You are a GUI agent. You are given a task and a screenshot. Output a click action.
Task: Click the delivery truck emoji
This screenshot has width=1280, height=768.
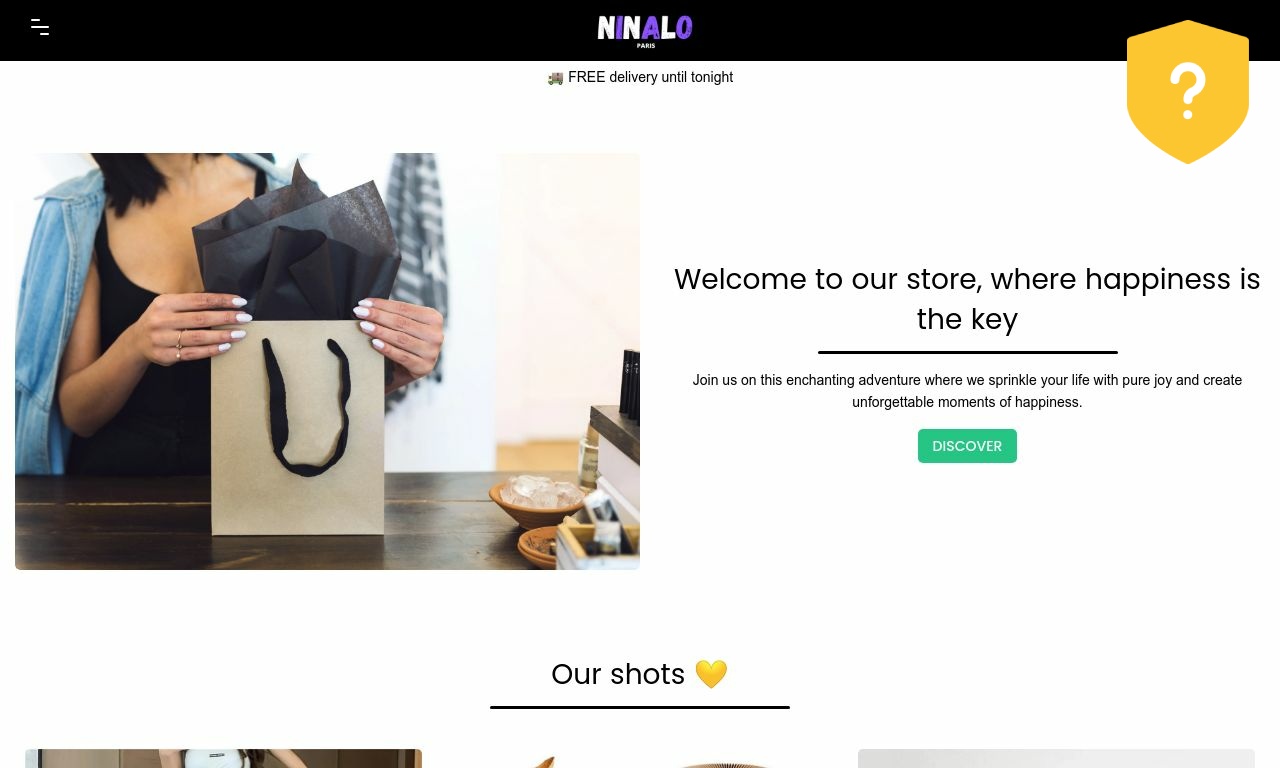(555, 78)
